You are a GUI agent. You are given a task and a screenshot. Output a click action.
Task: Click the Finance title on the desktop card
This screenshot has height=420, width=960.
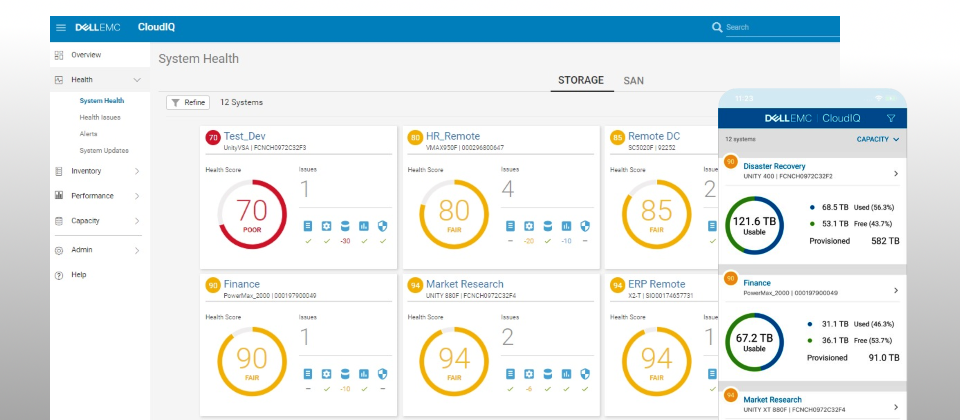242,284
